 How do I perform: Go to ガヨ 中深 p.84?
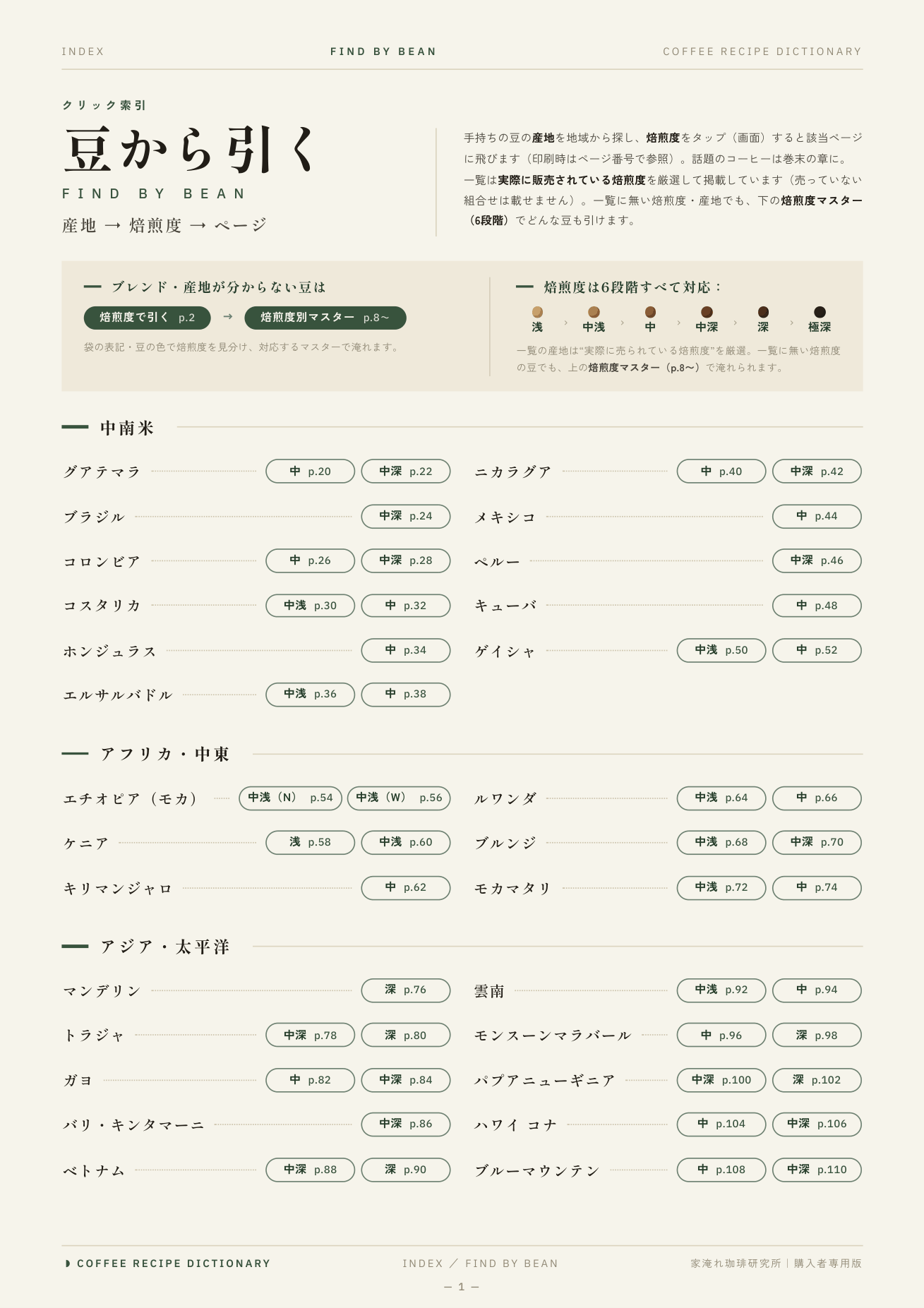[x=406, y=1080]
